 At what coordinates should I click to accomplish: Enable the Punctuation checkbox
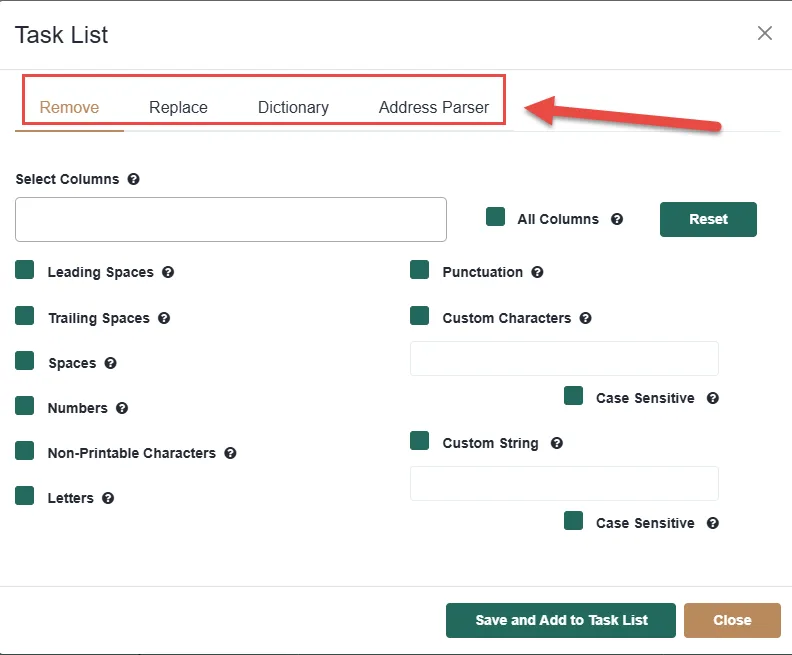(420, 270)
